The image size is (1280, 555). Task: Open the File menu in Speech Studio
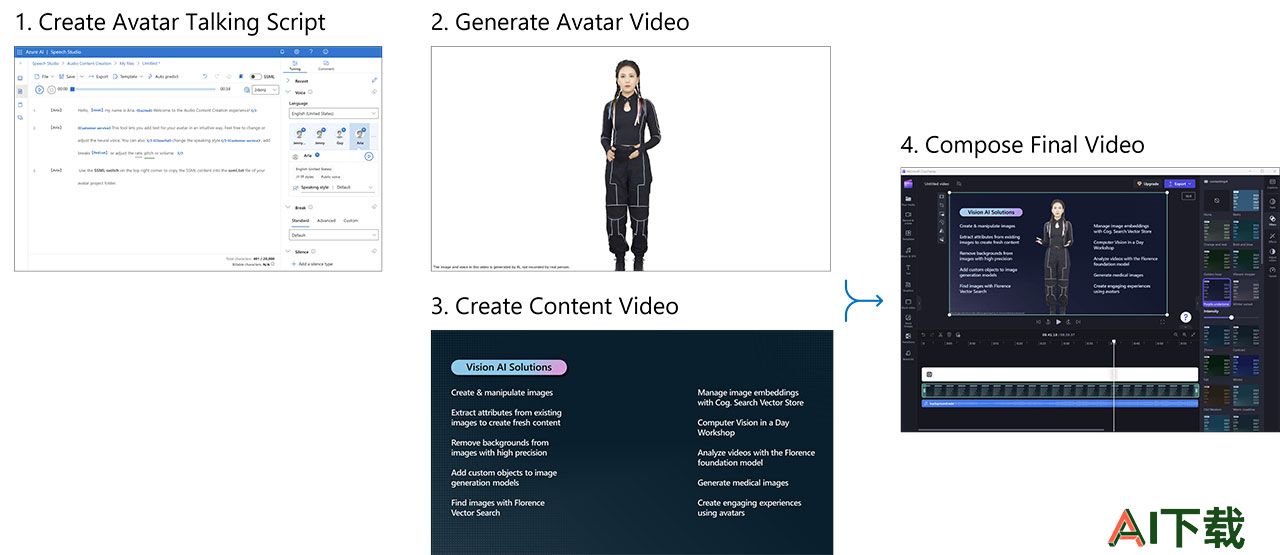(x=44, y=76)
